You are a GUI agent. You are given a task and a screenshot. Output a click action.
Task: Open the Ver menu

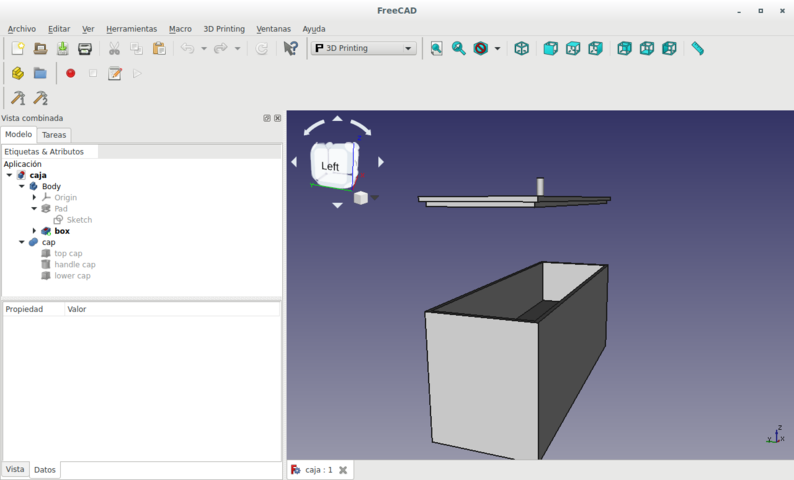[88, 29]
